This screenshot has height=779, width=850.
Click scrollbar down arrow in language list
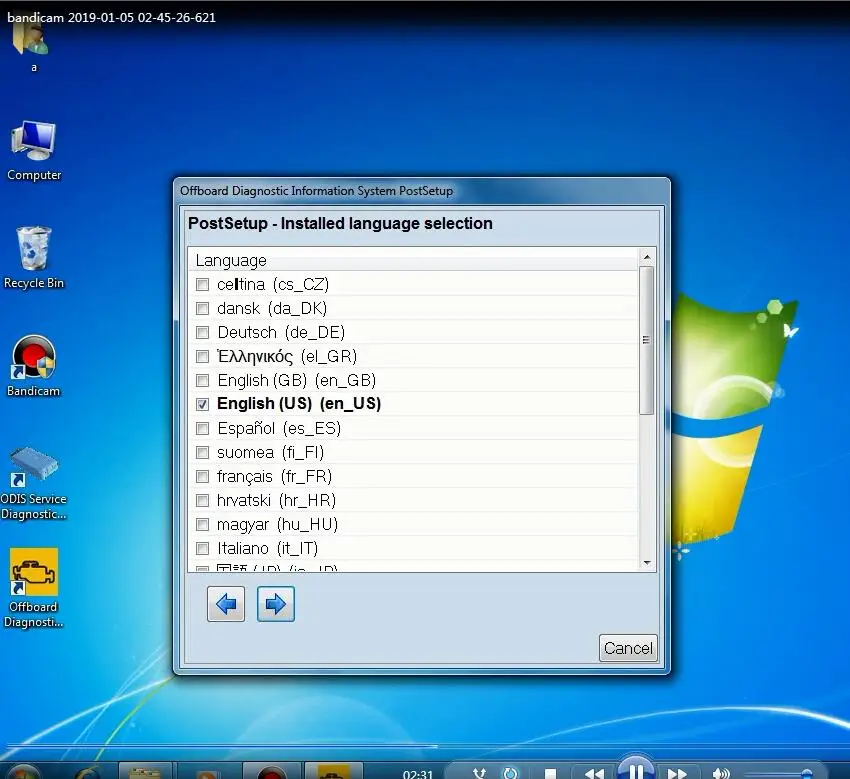pyautogui.click(x=646, y=563)
